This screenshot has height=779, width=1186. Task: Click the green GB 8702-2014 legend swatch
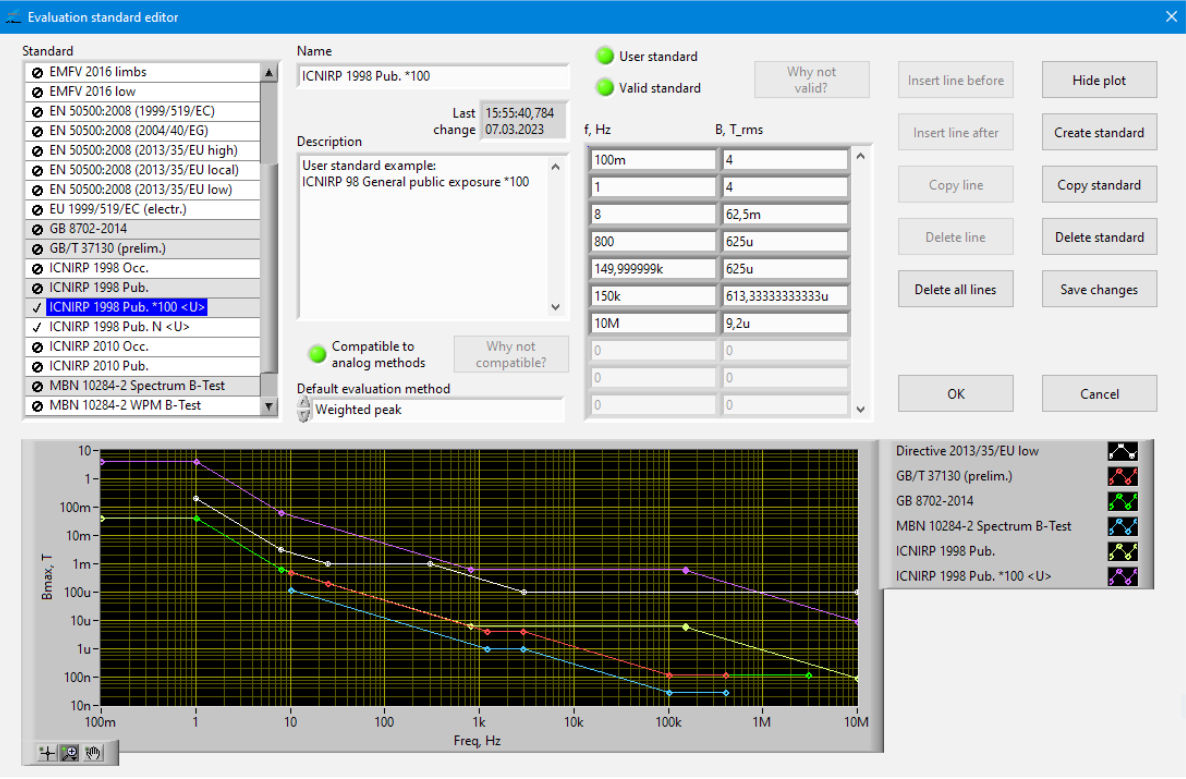point(1122,501)
